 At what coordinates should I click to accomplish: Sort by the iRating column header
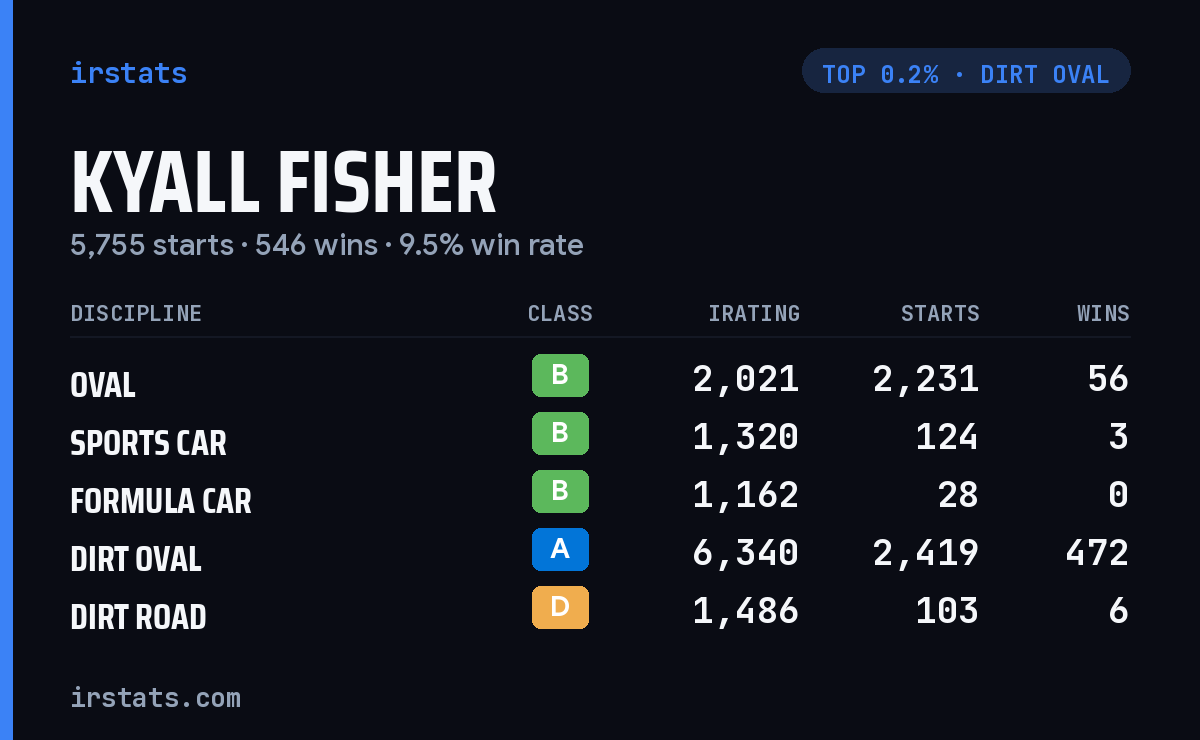[x=754, y=314]
